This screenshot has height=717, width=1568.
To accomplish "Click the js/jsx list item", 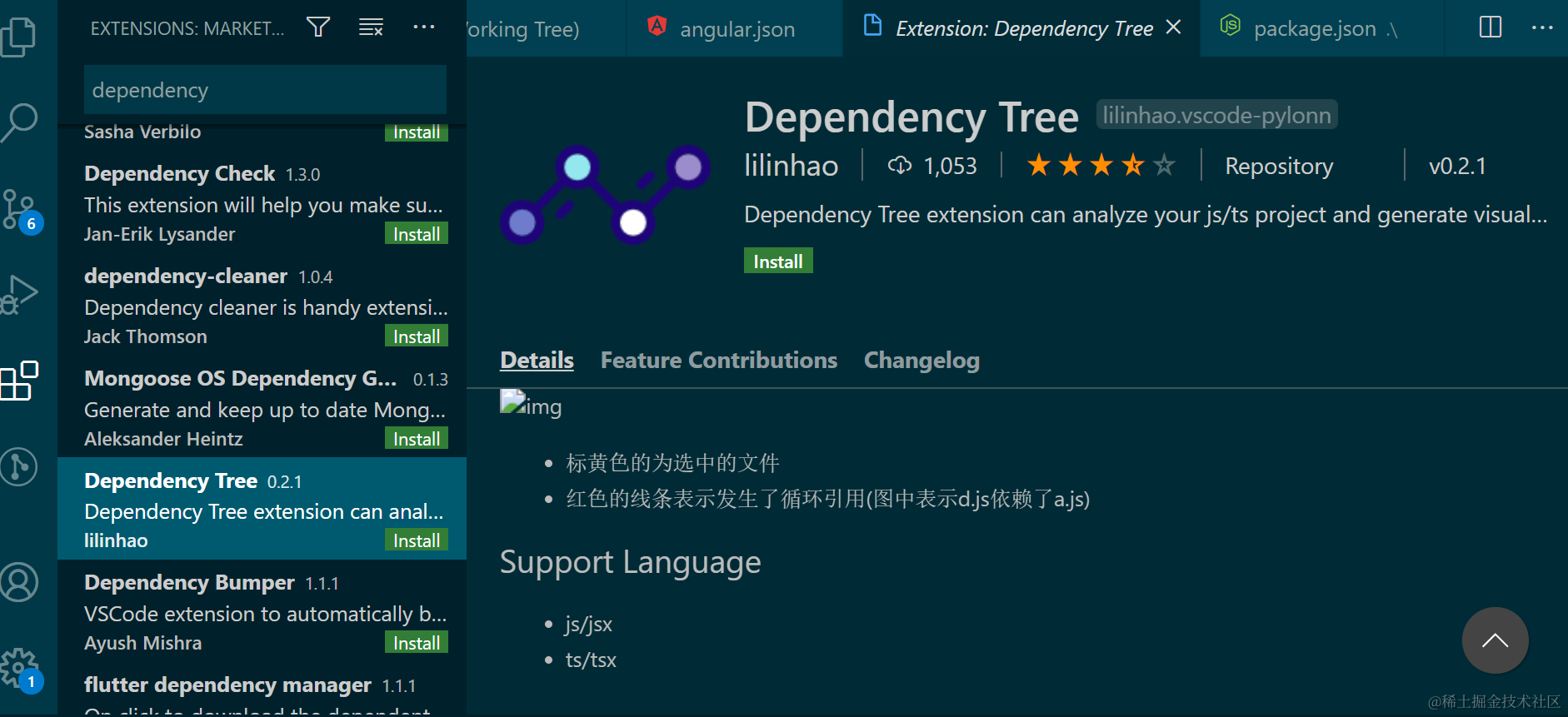I will click(x=588, y=624).
